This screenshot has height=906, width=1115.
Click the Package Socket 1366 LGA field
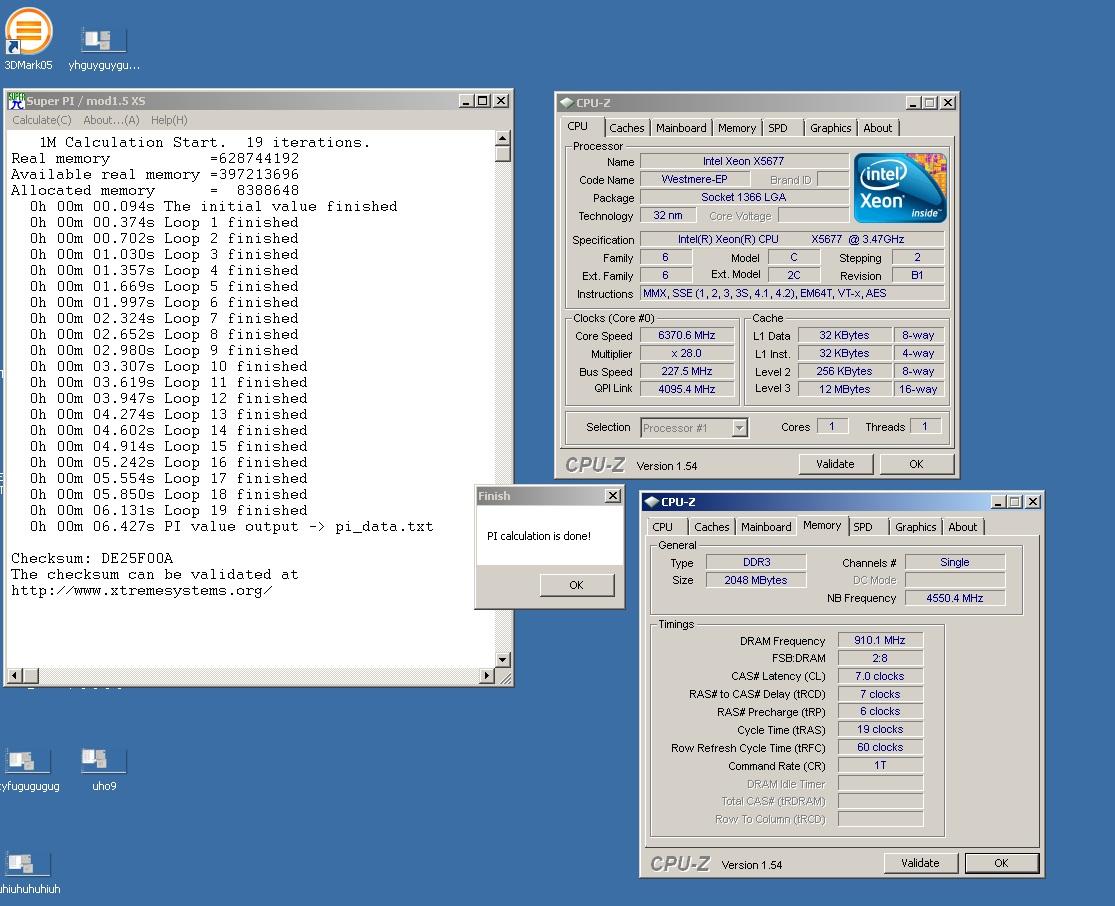[x=744, y=197]
